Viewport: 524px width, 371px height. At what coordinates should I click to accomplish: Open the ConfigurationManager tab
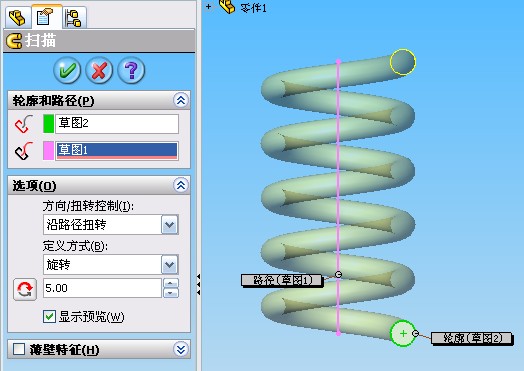(74, 17)
